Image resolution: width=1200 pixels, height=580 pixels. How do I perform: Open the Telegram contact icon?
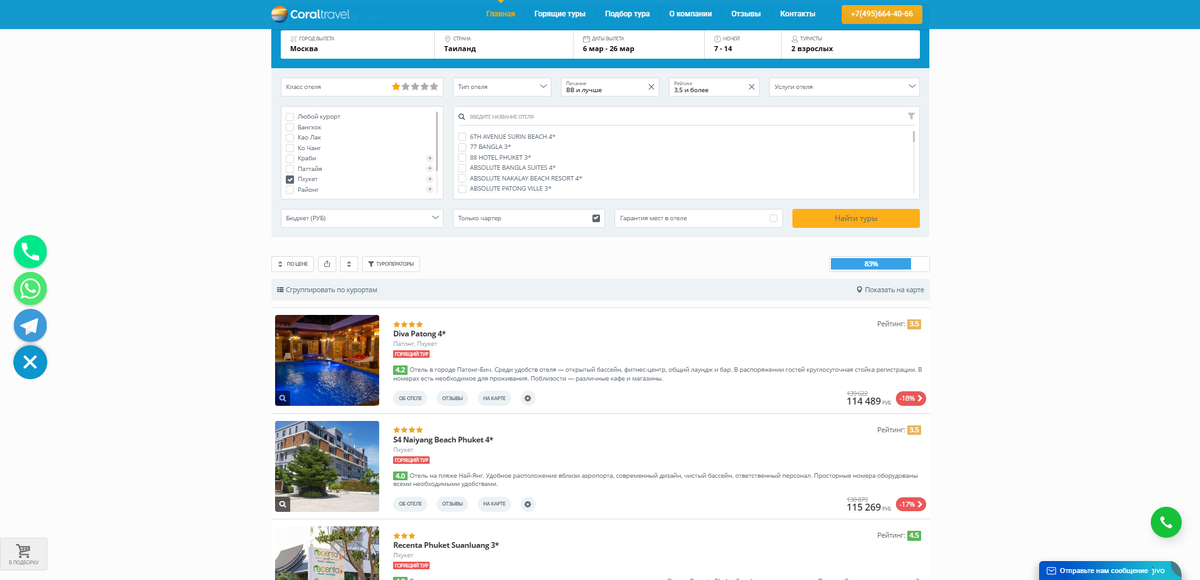(x=30, y=325)
